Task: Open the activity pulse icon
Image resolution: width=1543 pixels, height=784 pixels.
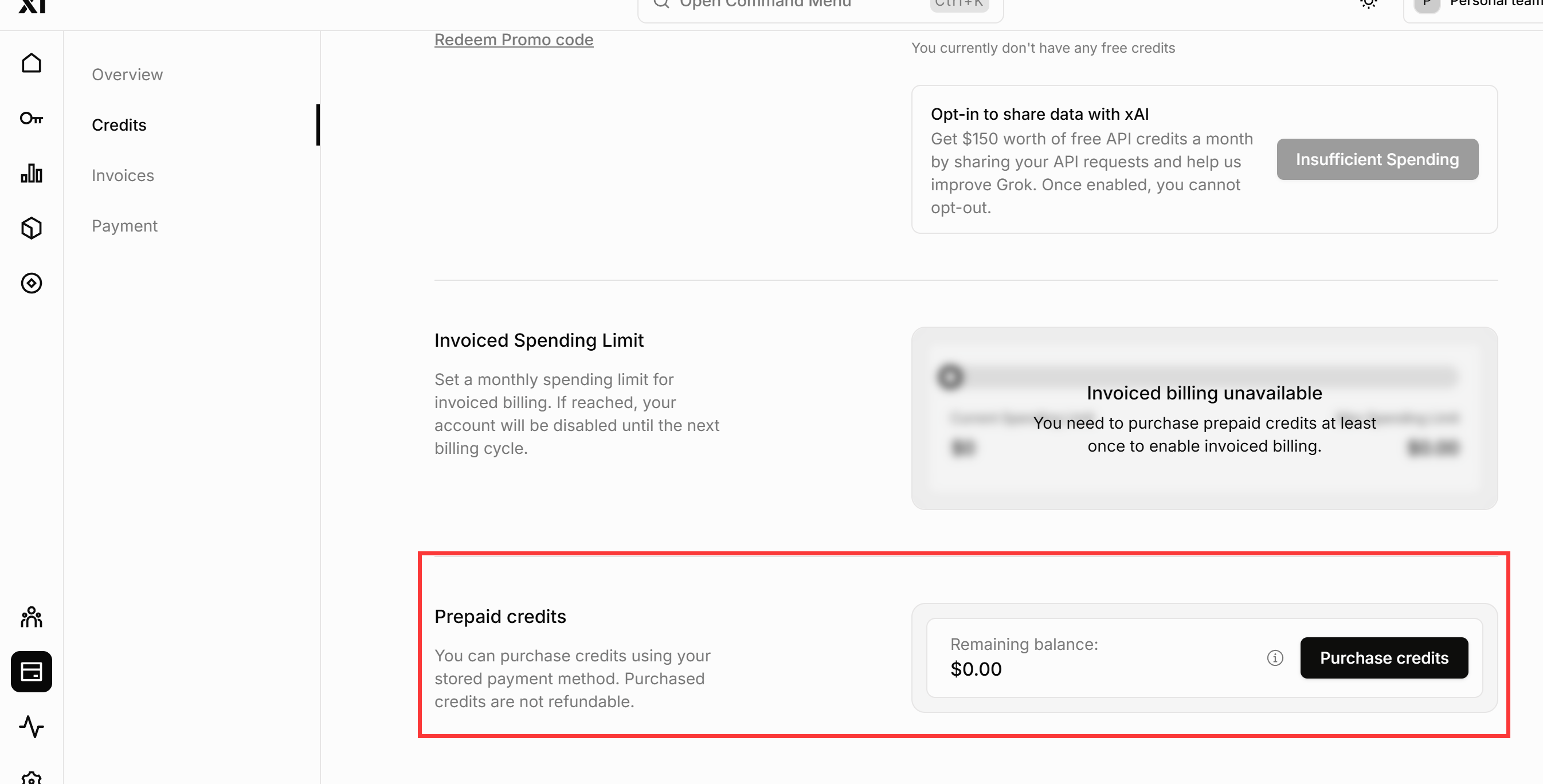Action: point(31,727)
